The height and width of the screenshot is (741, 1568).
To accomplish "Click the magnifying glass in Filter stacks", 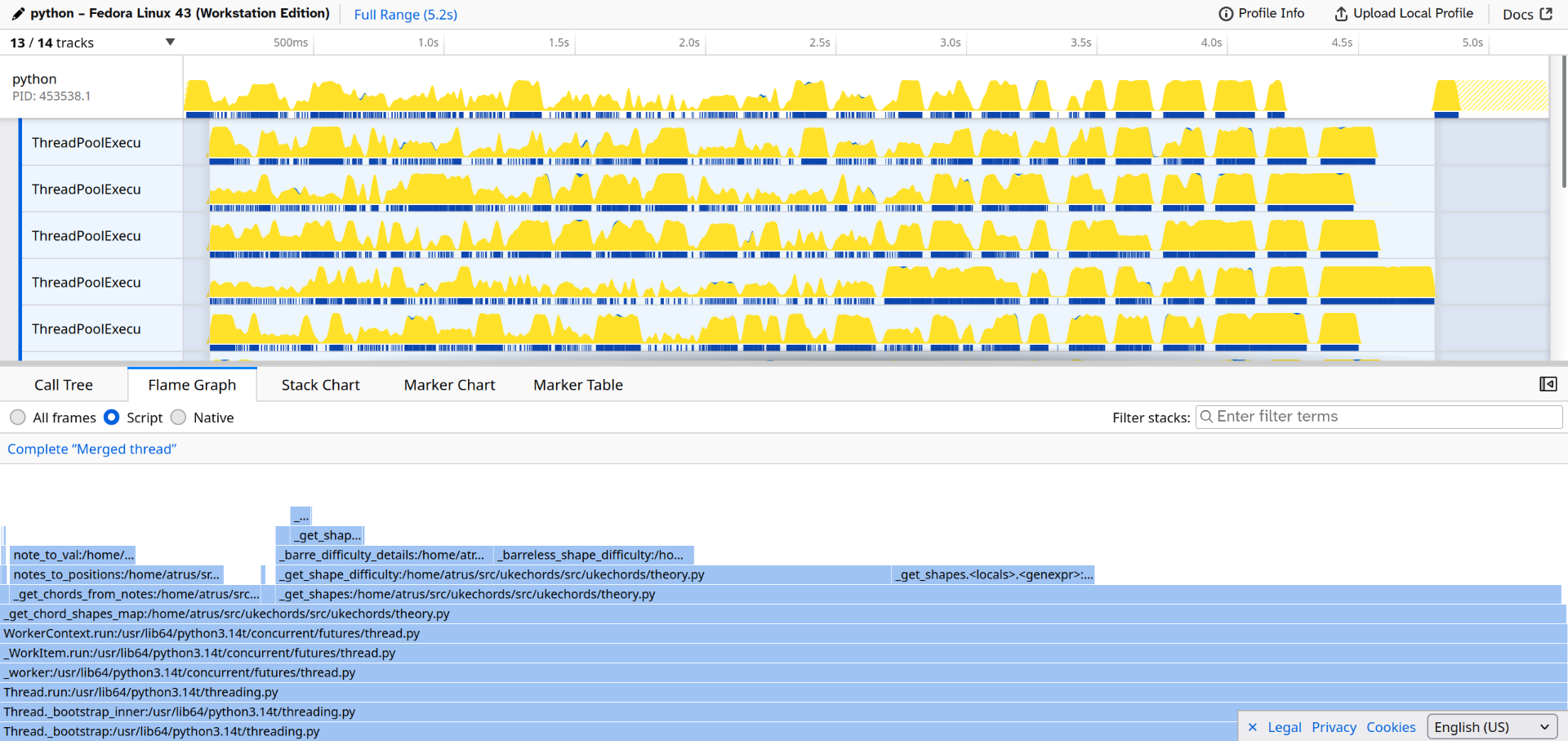I will 1207,417.
